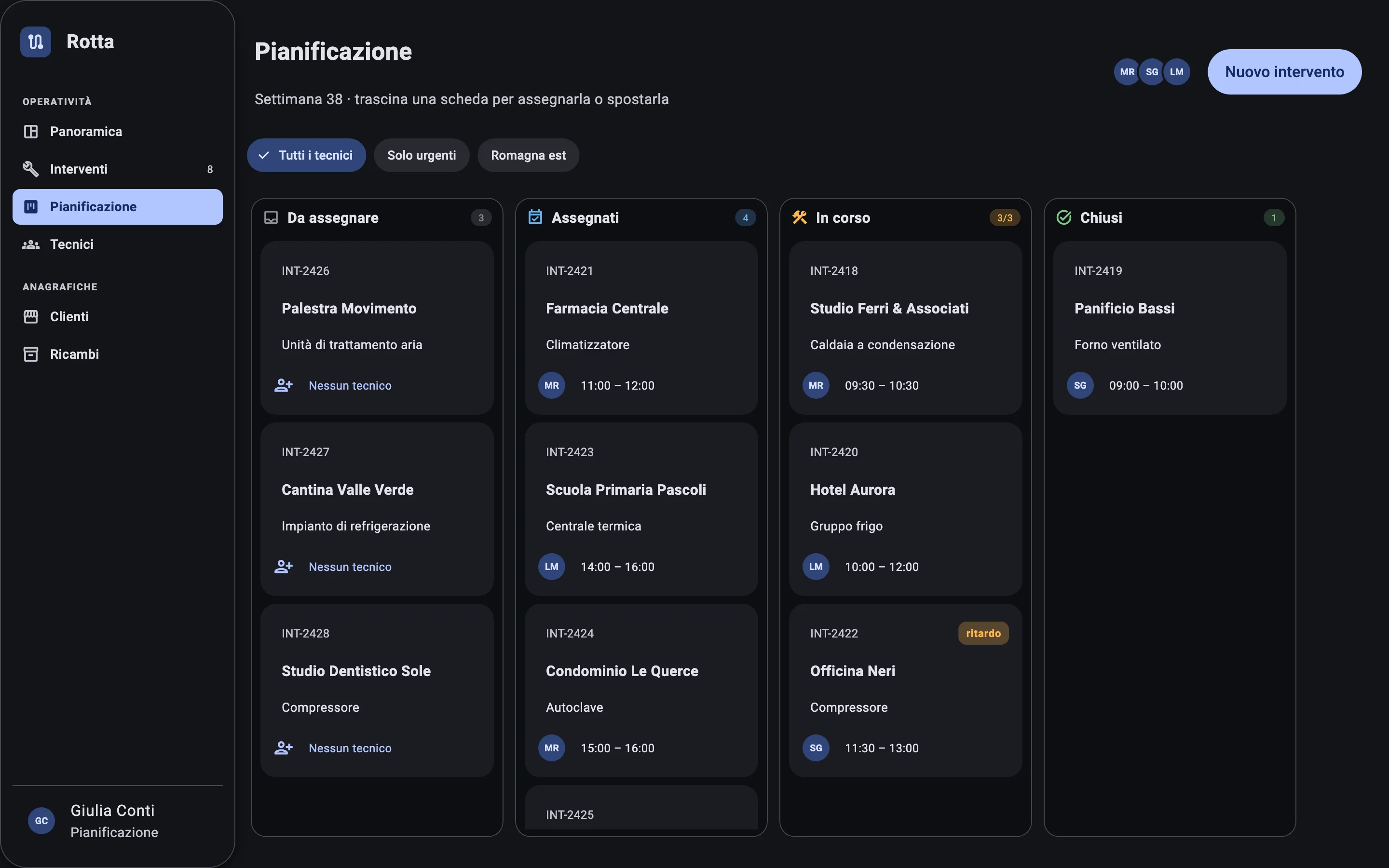Click the Caldaia a condensazione description

[883, 345]
